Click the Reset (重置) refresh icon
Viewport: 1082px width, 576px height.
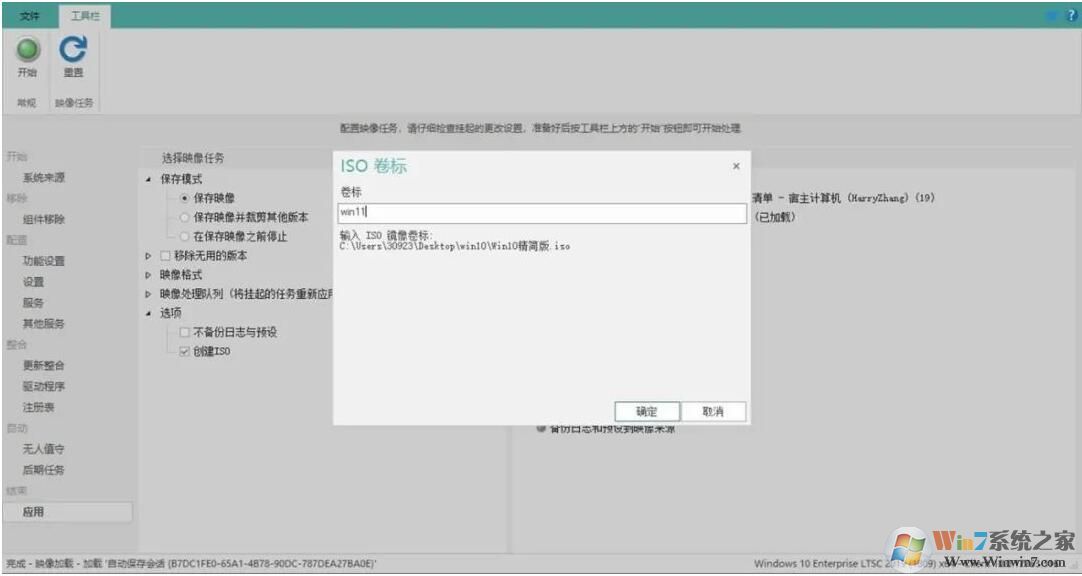[x=73, y=49]
